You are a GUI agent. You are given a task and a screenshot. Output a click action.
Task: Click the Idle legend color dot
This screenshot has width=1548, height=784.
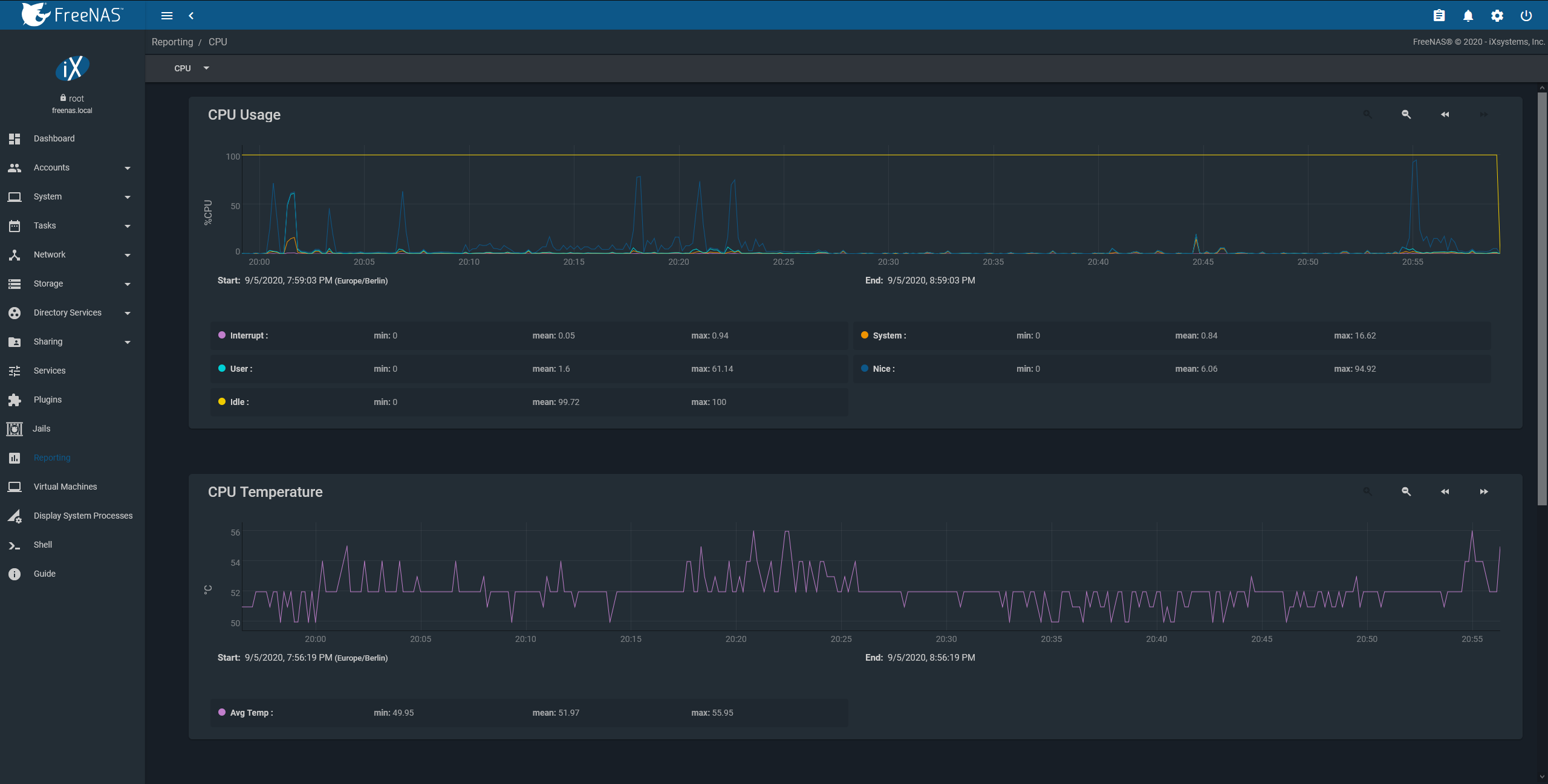(222, 401)
